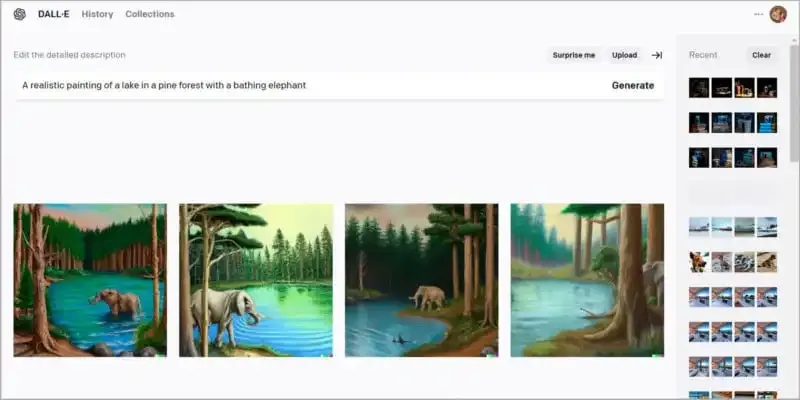This screenshot has width=800, height=400.
Task: Open the three-dots more options menu
Action: coord(759,14)
